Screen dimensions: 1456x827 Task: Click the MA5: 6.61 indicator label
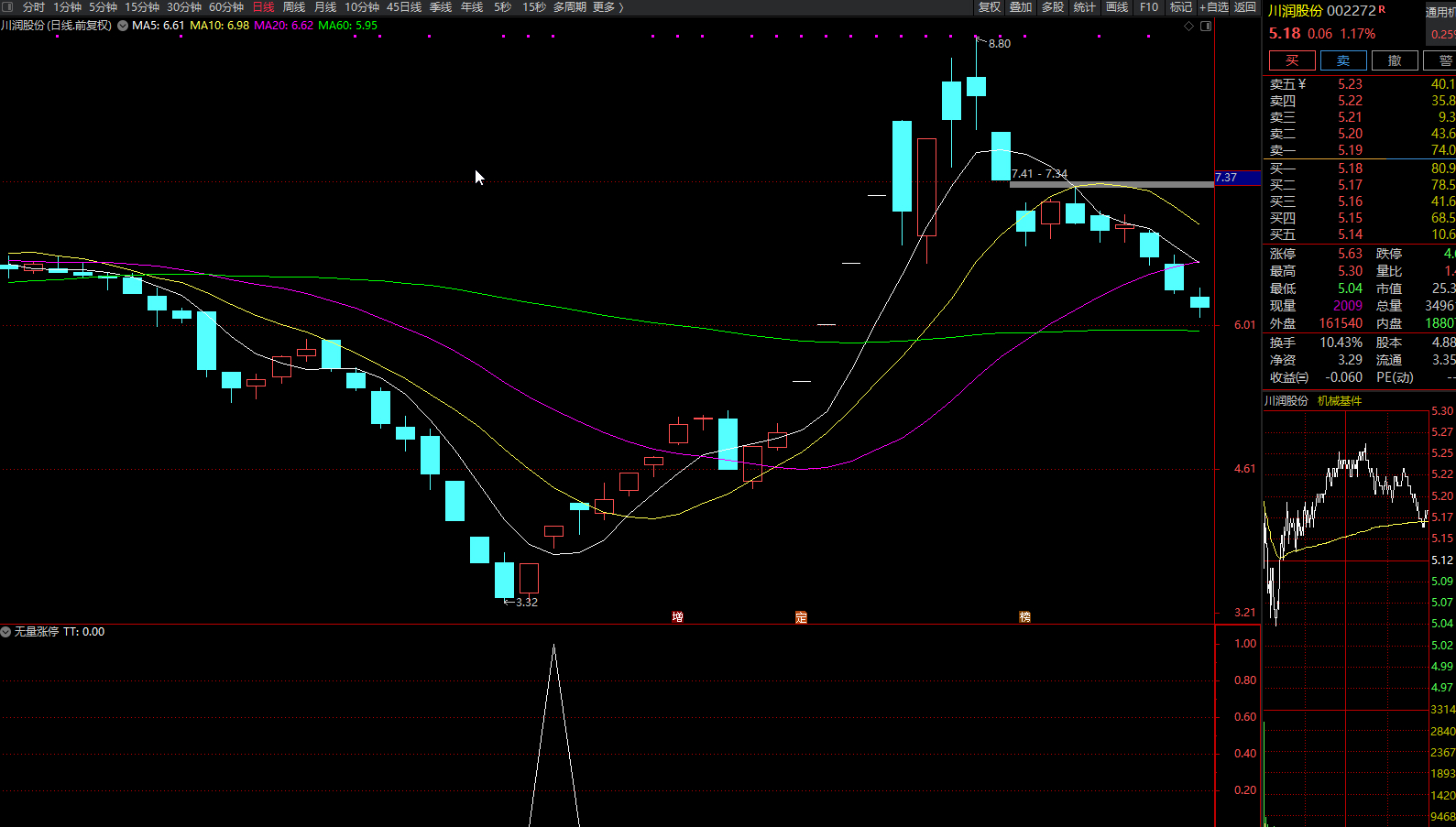tap(159, 26)
